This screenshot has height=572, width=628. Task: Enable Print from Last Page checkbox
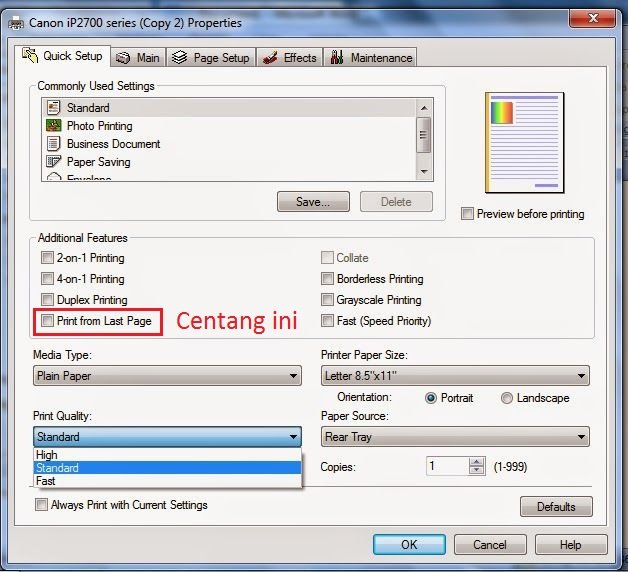[x=47, y=321]
